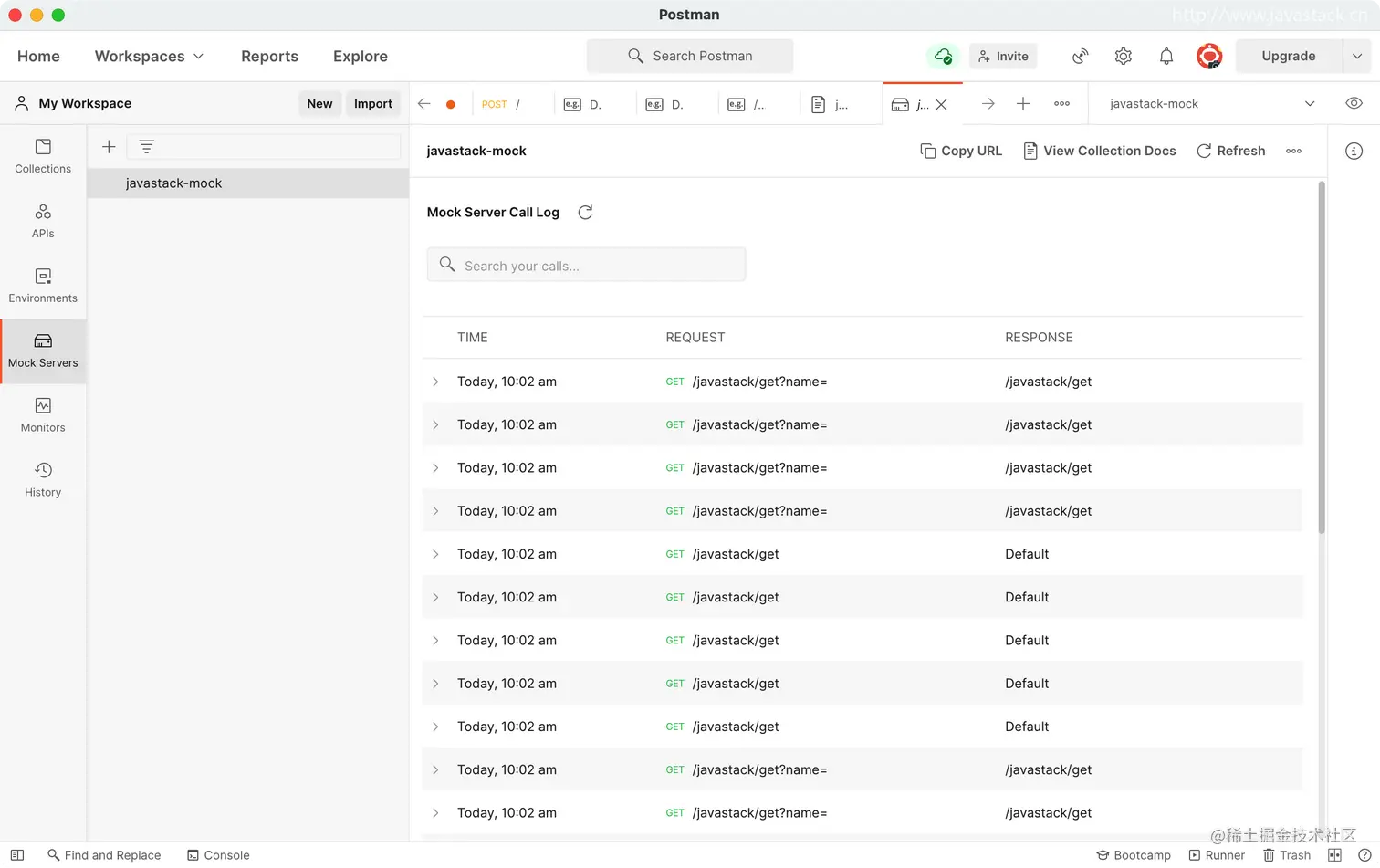The width and height of the screenshot is (1380, 868).
Task: Click mock server more actions three dots
Action: tap(1293, 151)
